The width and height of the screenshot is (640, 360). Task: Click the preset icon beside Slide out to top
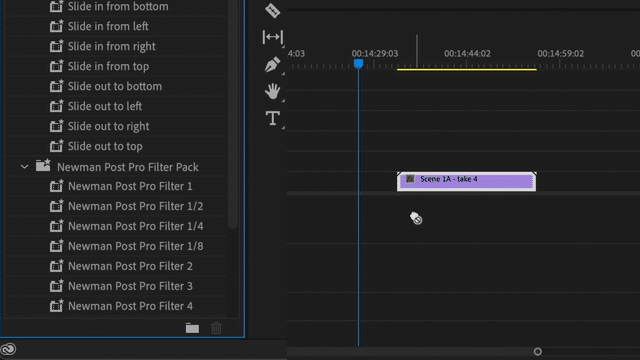(56, 146)
